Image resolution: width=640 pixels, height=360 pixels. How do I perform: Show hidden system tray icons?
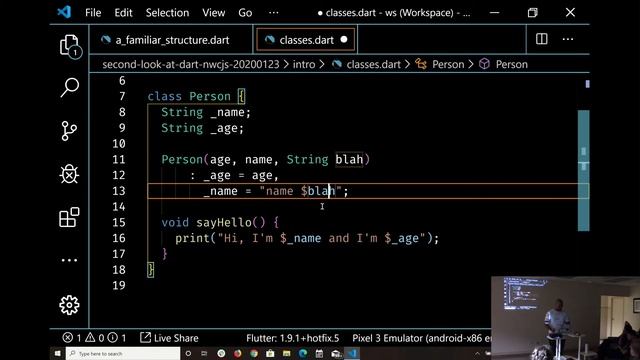pos(477,353)
